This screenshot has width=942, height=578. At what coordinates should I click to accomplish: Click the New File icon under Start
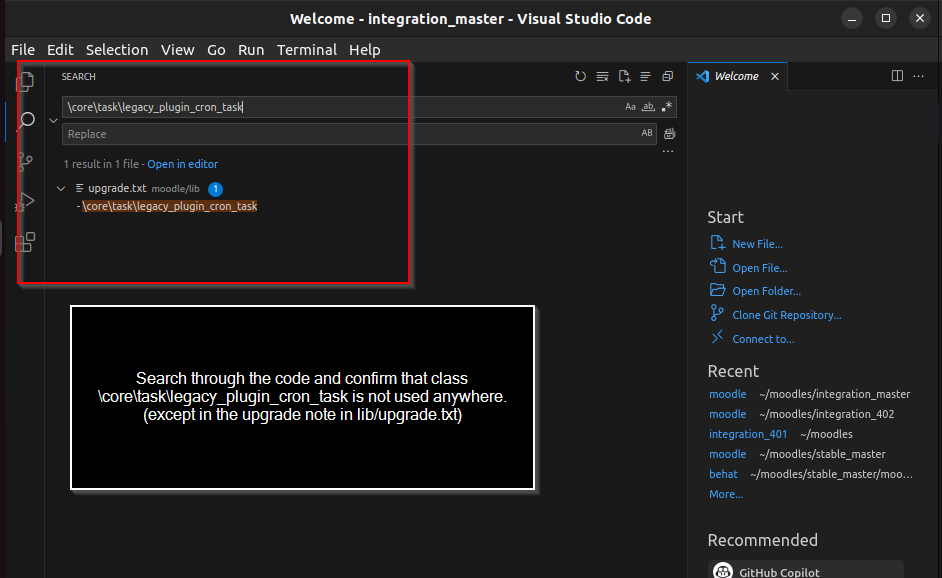point(717,243)
